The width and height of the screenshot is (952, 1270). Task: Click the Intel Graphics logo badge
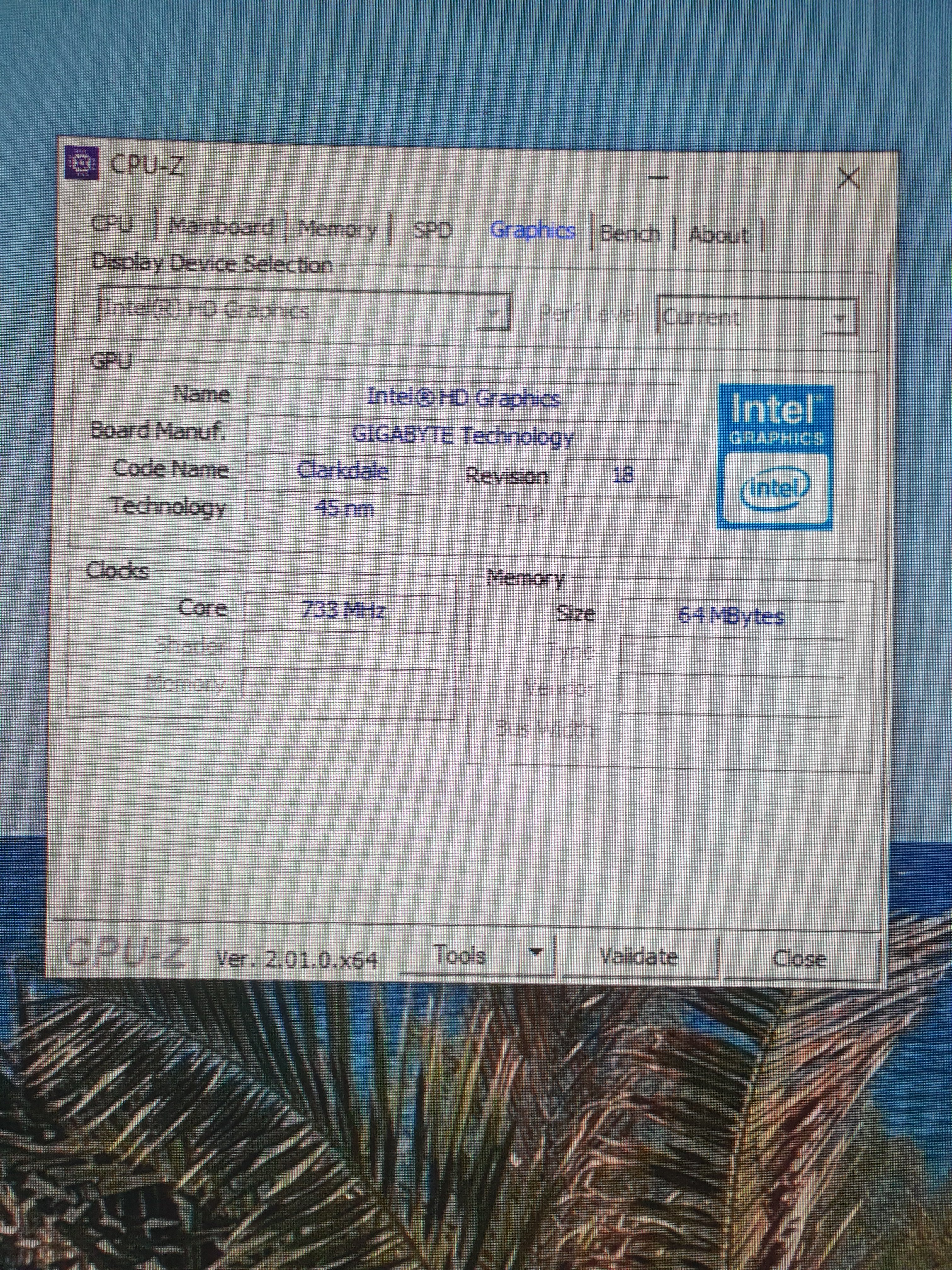[775, 457]
